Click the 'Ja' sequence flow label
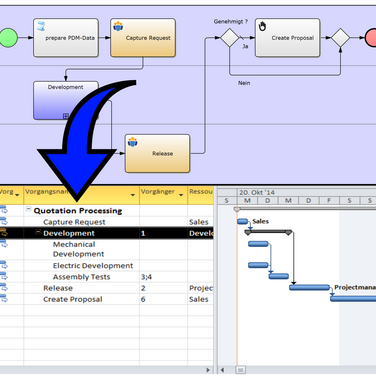The image size is (376, 376). tap(245, 46)
